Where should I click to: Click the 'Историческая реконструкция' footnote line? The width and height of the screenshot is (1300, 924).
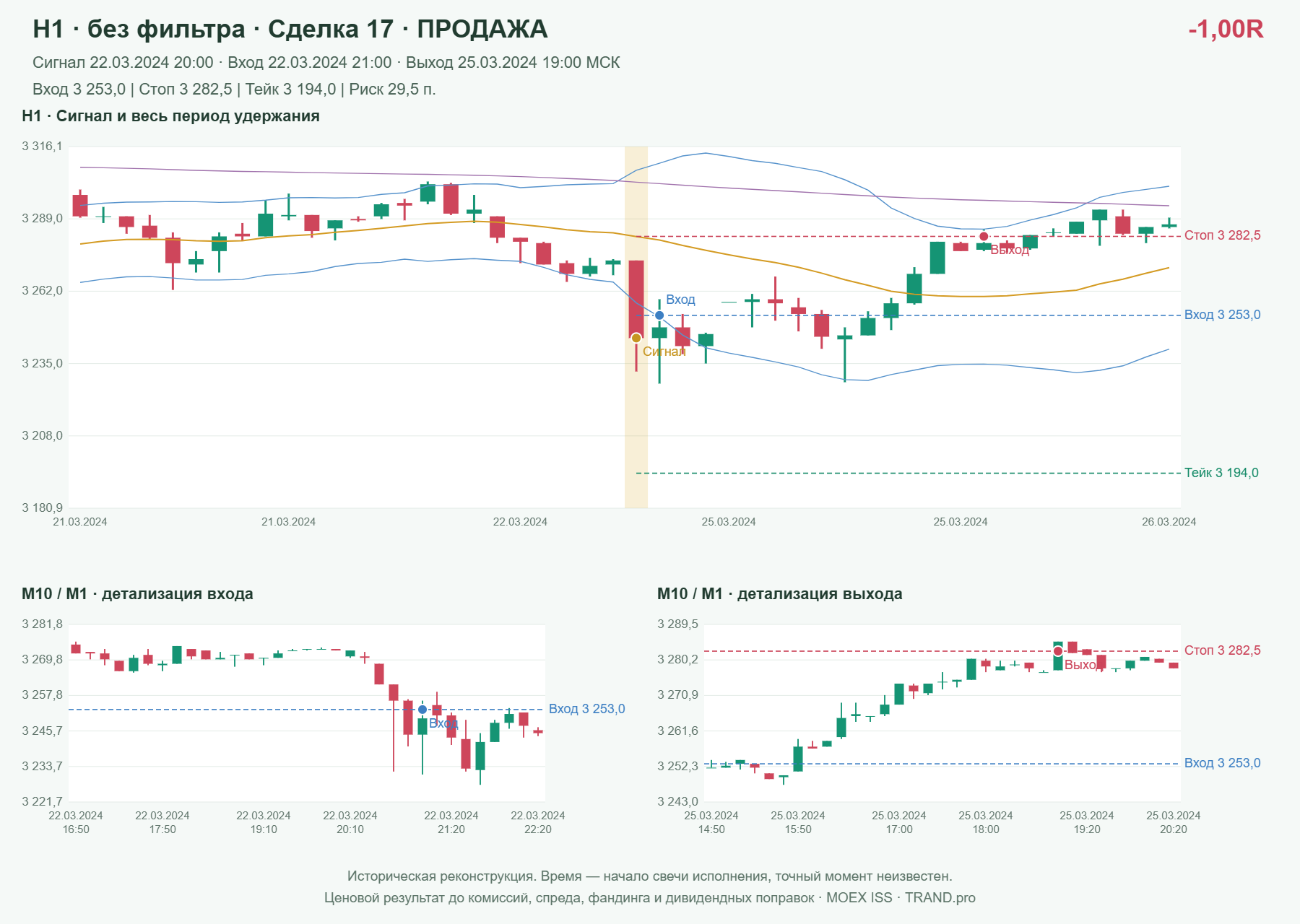(x=650, y=876)
